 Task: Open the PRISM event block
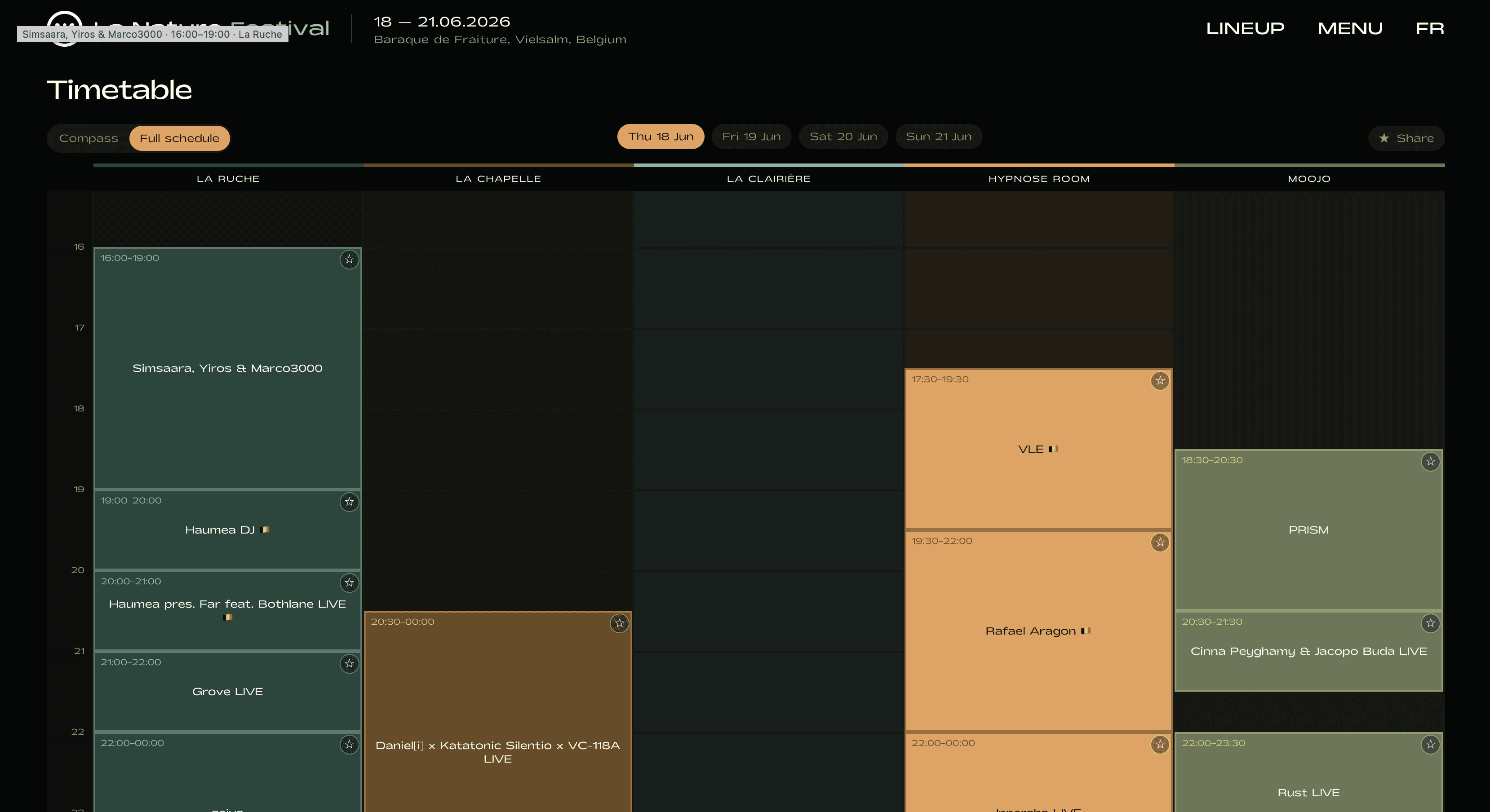1308,530
